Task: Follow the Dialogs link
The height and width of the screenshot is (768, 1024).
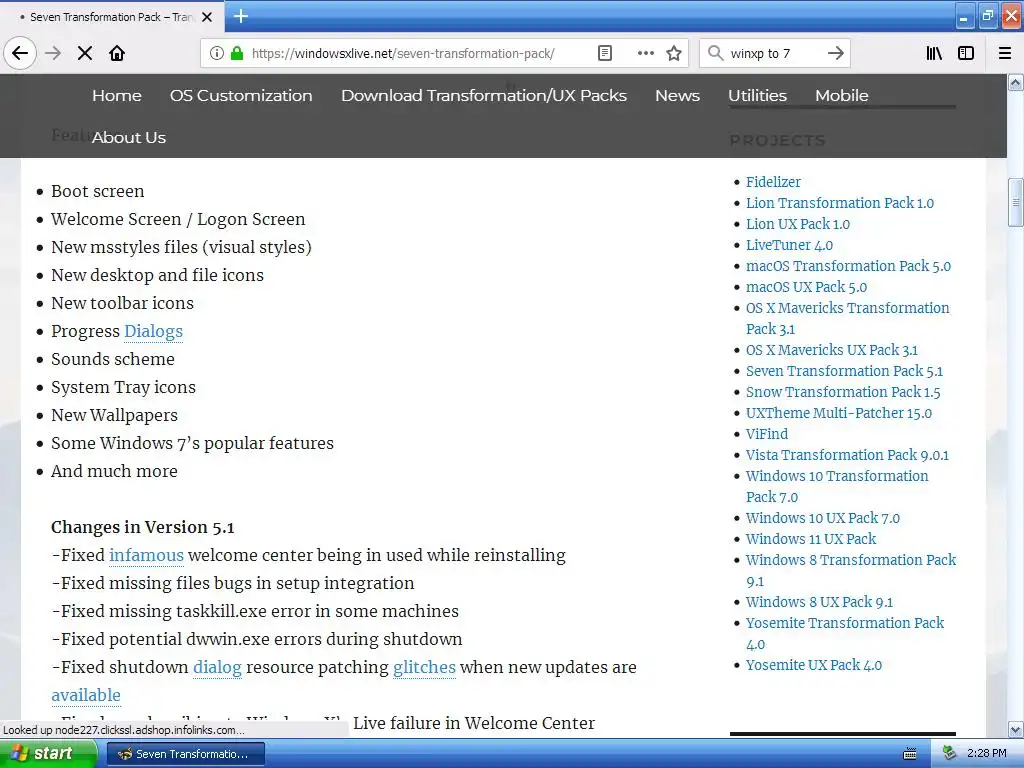Action: (x=153, y=331)
